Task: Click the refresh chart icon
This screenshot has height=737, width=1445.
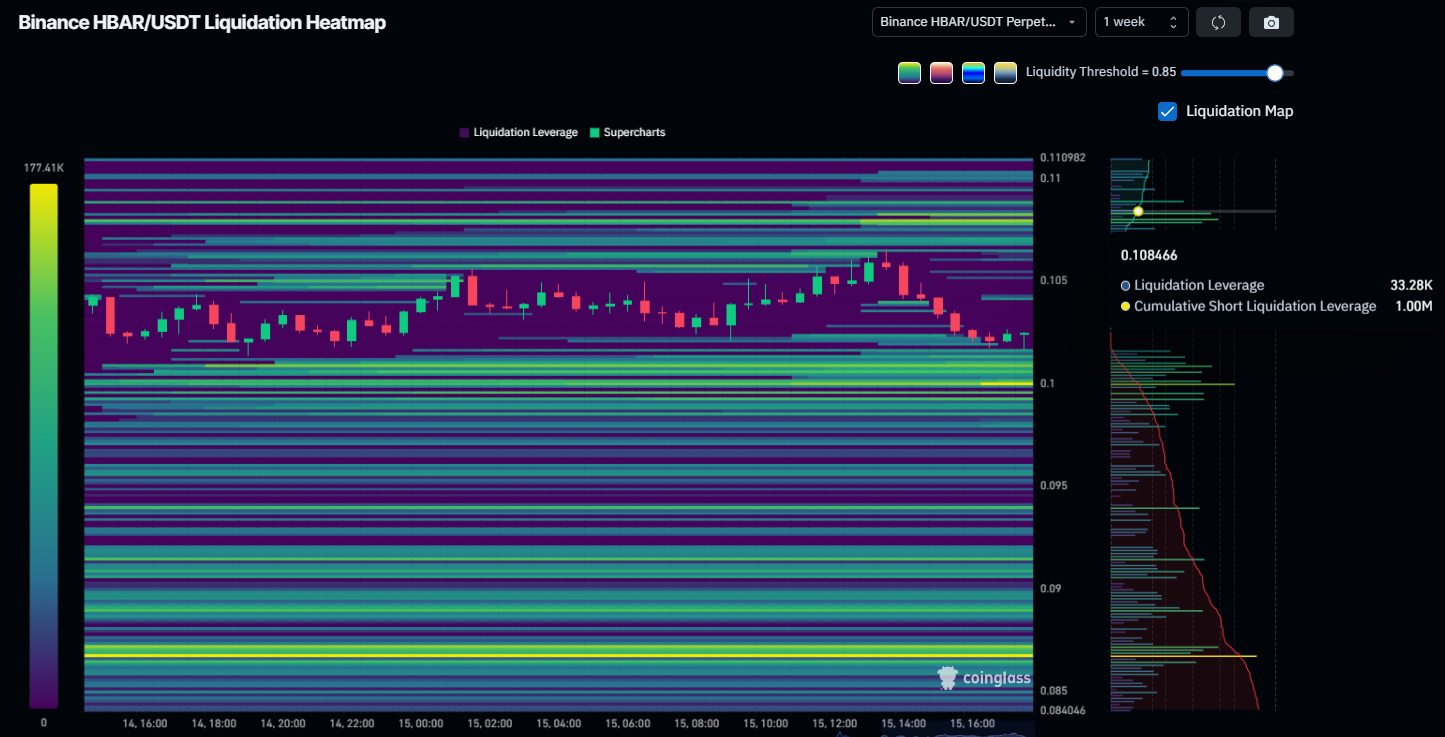Action: [1218, 21]
